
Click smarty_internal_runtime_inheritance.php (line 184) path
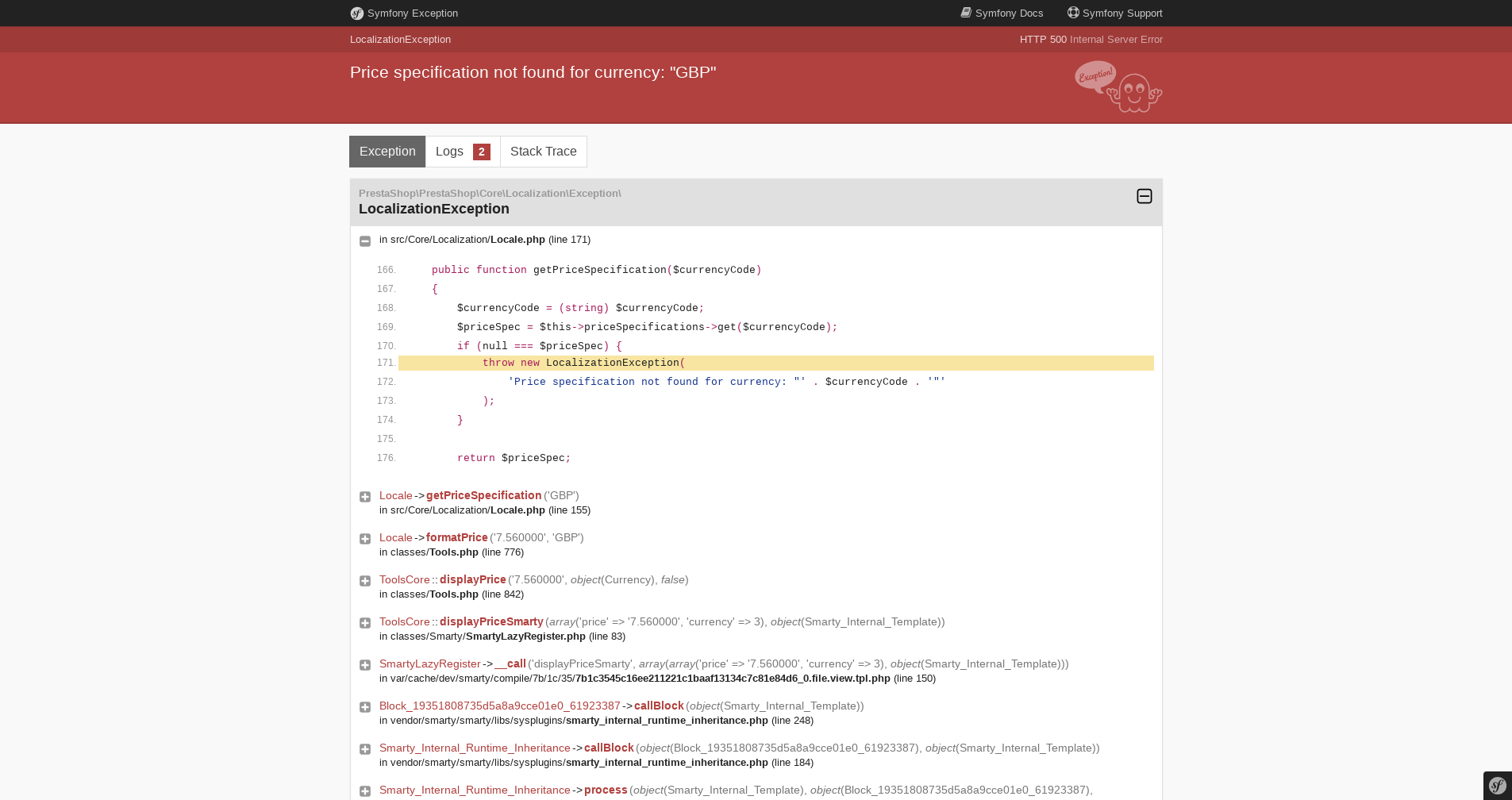pos(596,763)
